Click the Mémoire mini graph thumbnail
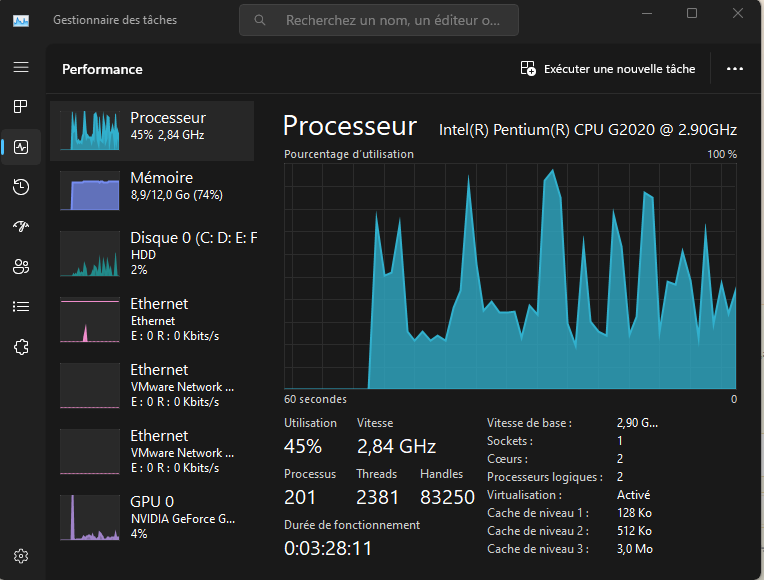This screenshot has width=764, height=580. point(90,191)
